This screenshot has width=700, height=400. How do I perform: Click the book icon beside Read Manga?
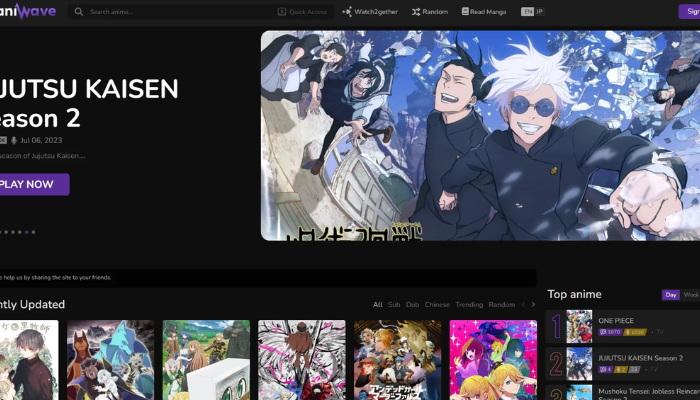[465, 12]
